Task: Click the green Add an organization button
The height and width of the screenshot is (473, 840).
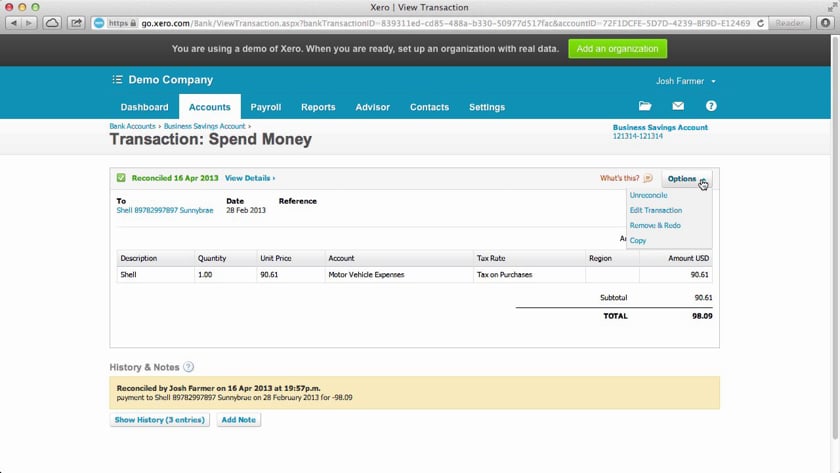Action: tap(617, 49)
